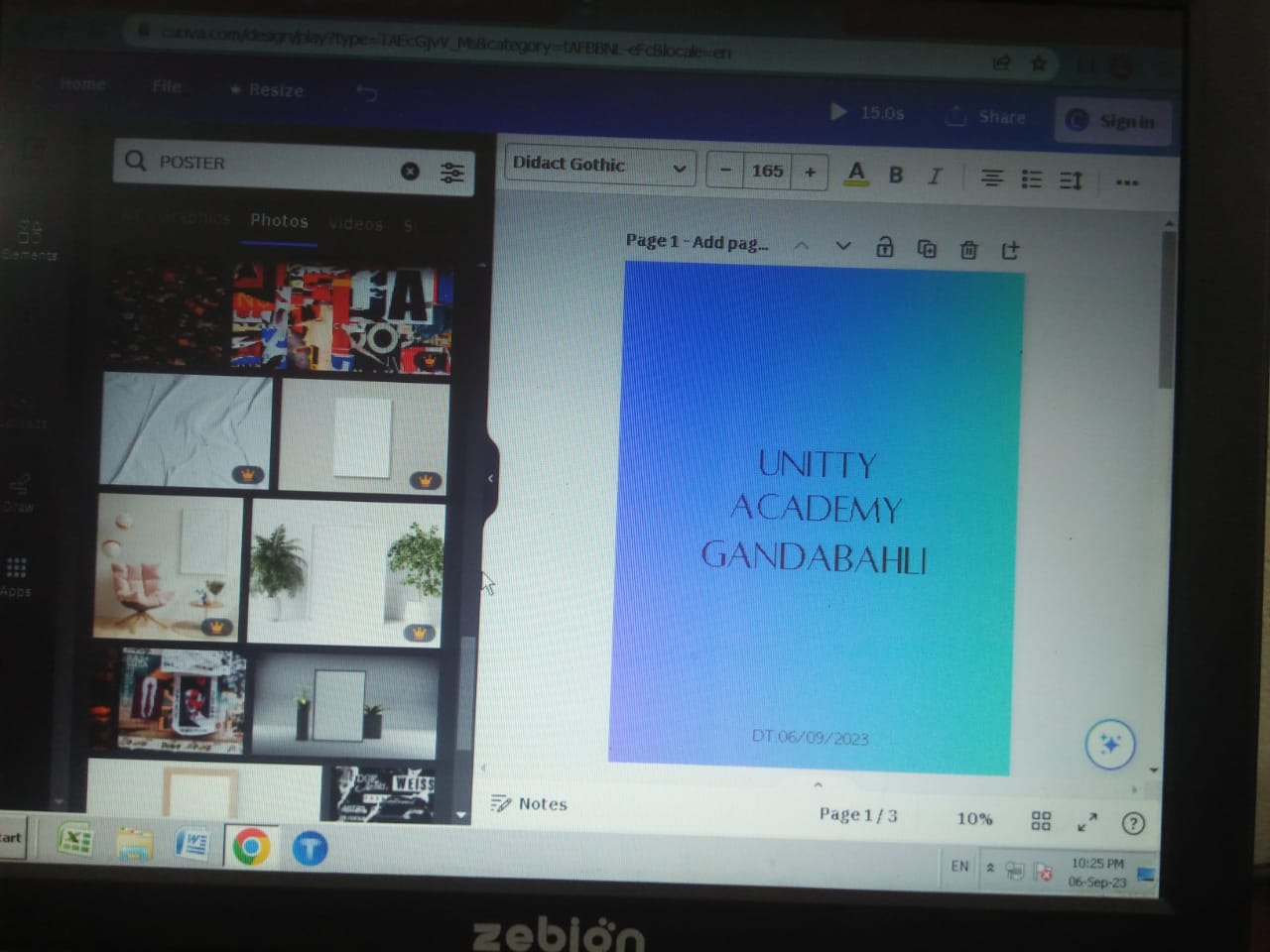The height and width of the screenshot is (952, 1270).
Task: Change text alignment
Action: point(991,178)
